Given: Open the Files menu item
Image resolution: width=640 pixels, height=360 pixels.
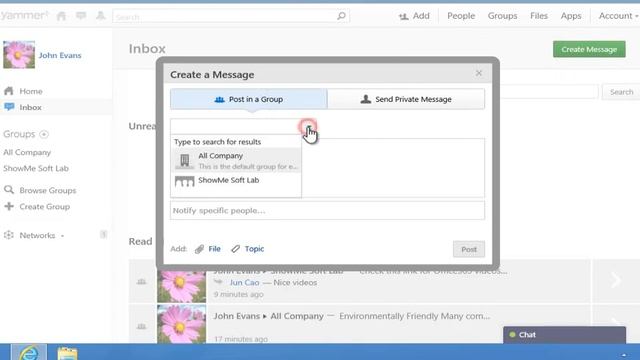Looking at the screenshot, I should [539, 16].
